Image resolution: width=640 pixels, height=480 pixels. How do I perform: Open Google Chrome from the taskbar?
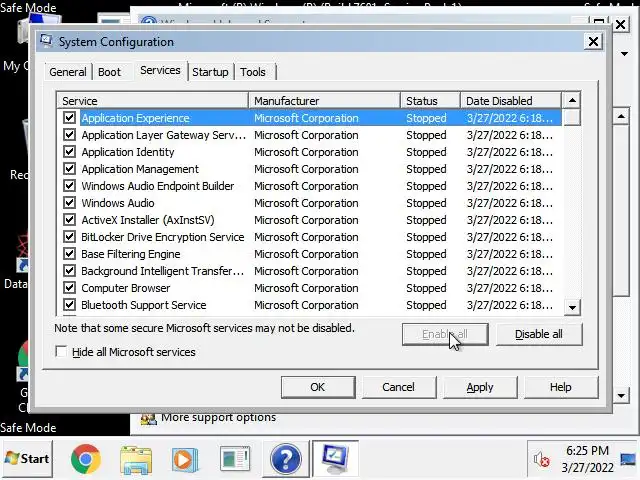pos(85,459)
